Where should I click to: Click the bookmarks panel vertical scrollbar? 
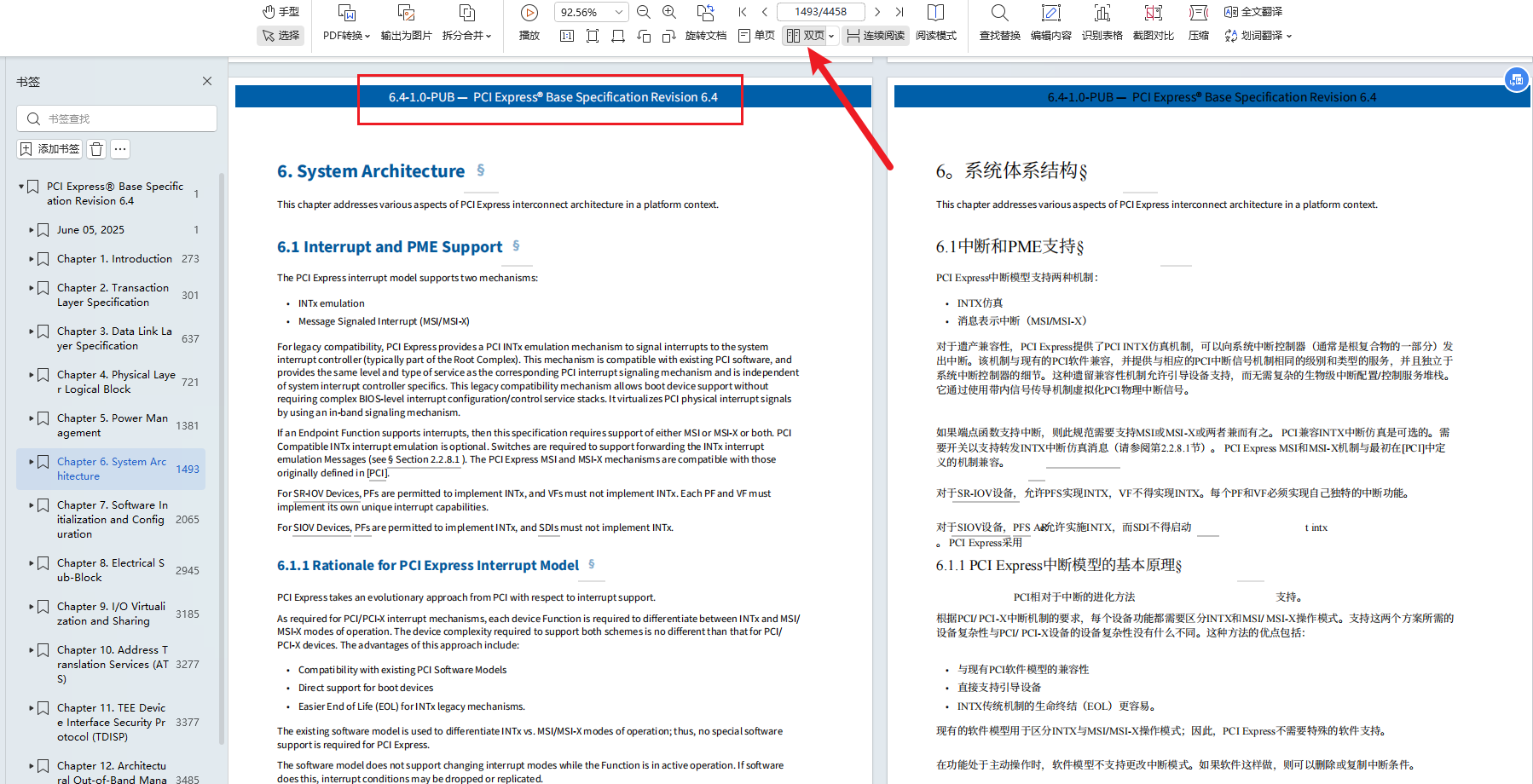point(222,460)
